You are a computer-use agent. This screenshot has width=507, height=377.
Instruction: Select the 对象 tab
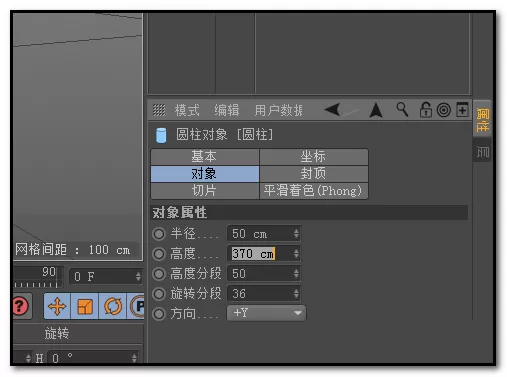[205, 174]
